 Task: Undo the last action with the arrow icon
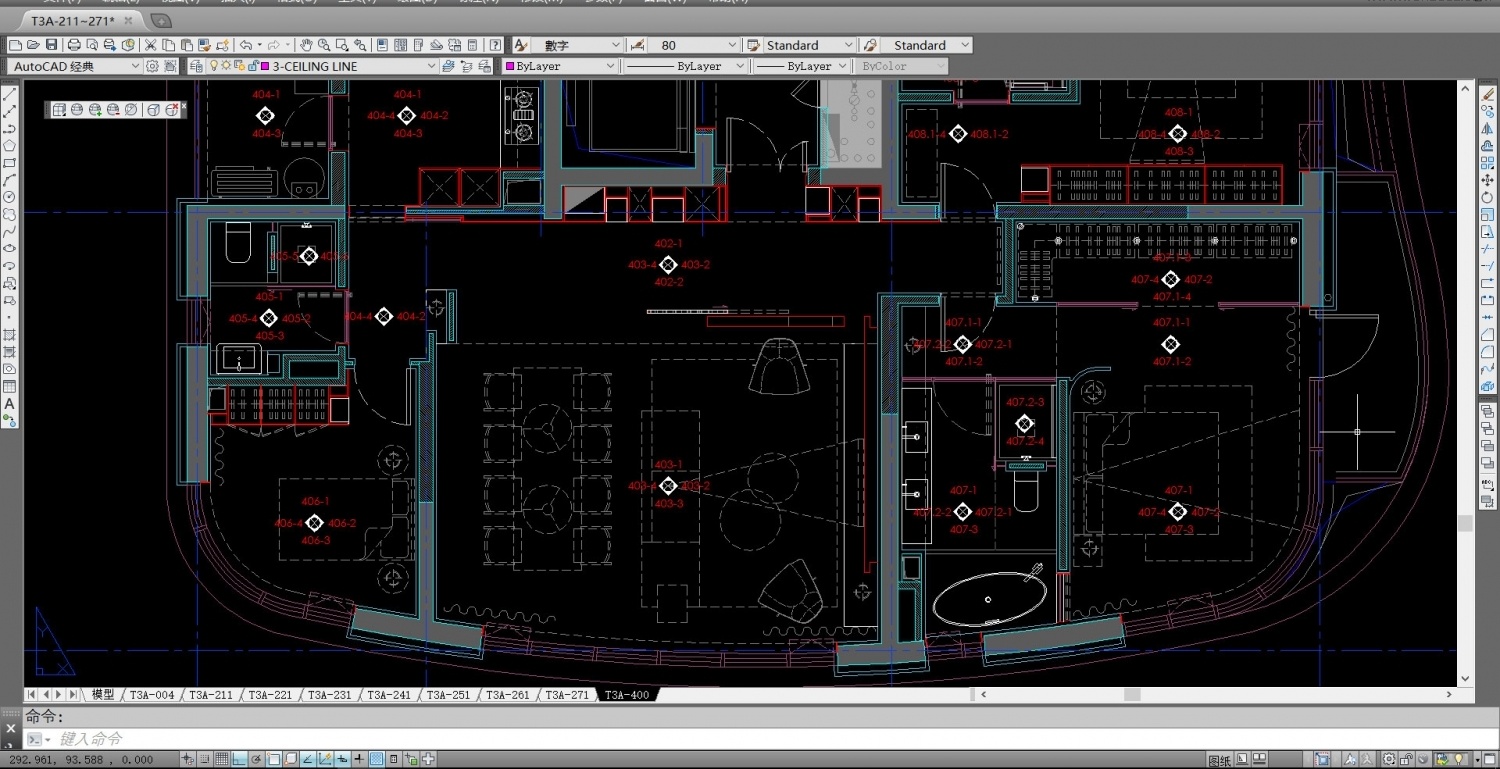point(245,45)
